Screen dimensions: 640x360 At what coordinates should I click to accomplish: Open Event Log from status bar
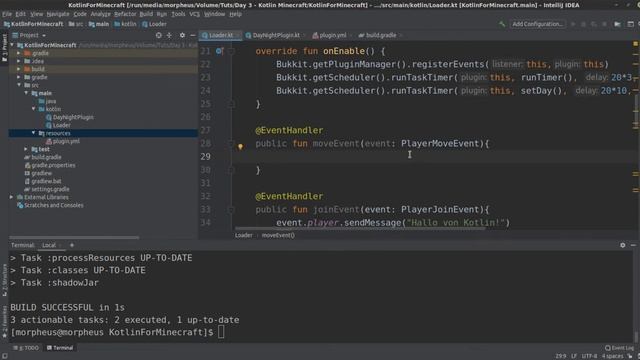(x=619, y=348)
